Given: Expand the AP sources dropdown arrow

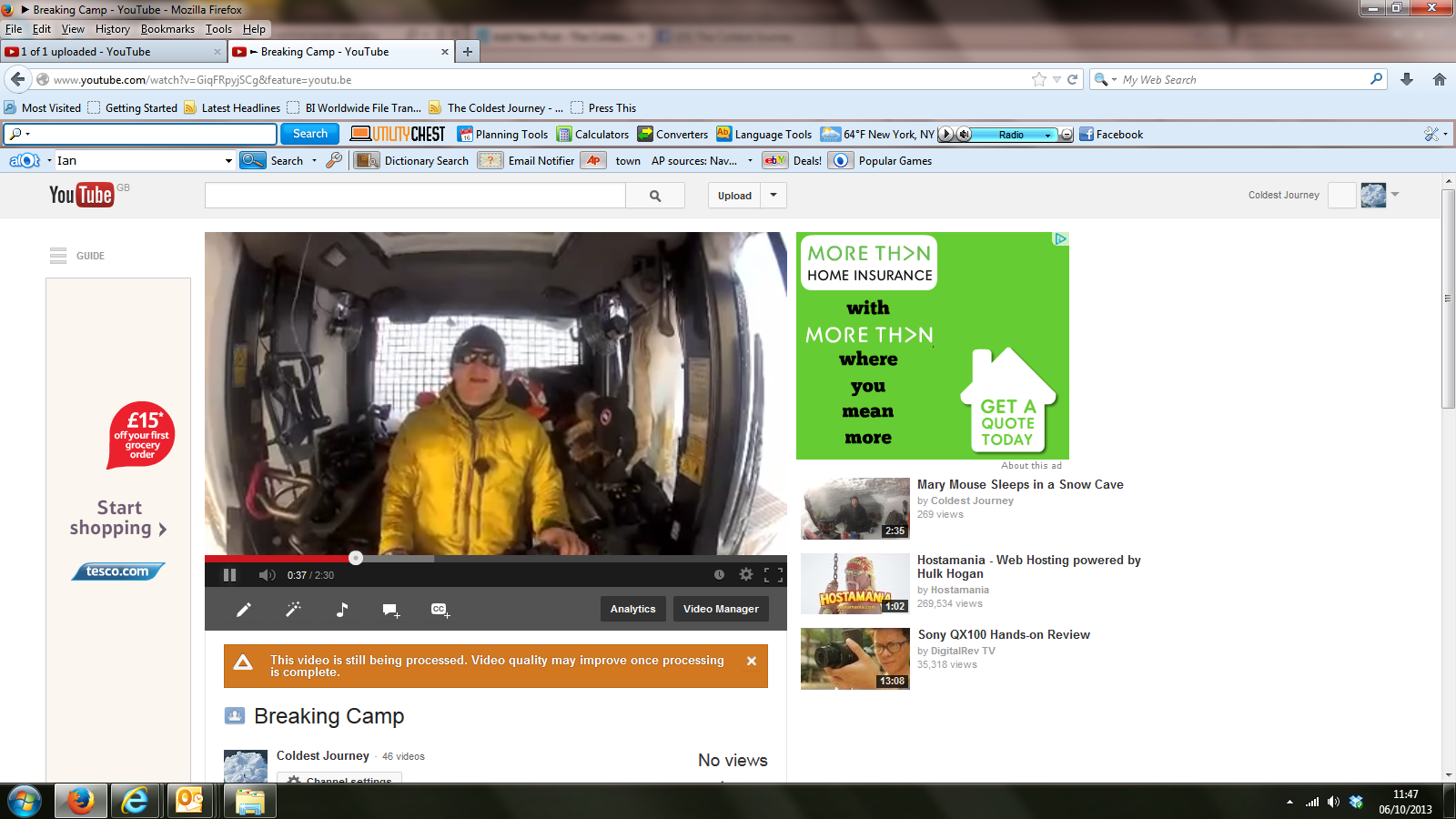Looking at the screenshot, I should click(750, 161).
